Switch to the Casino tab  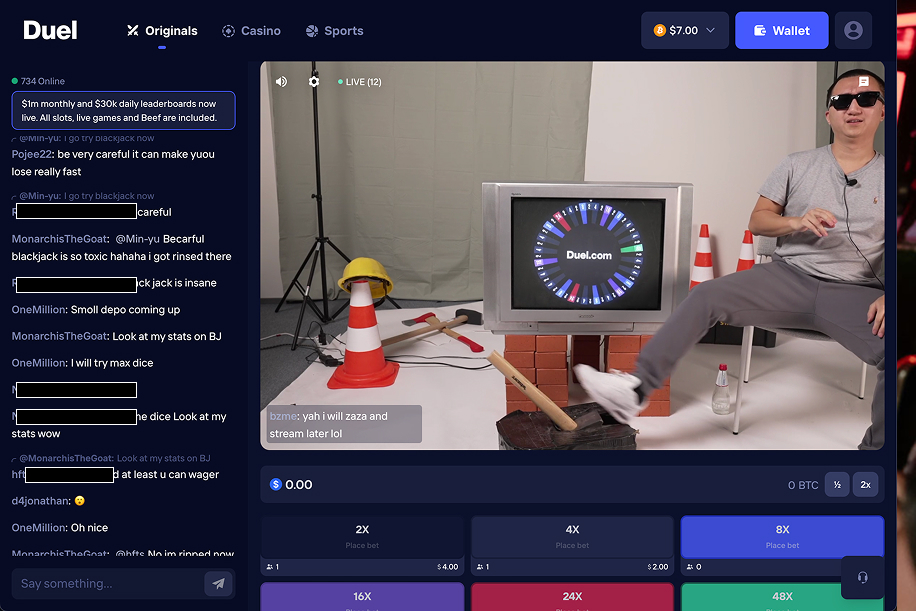[x=251, y=30]
